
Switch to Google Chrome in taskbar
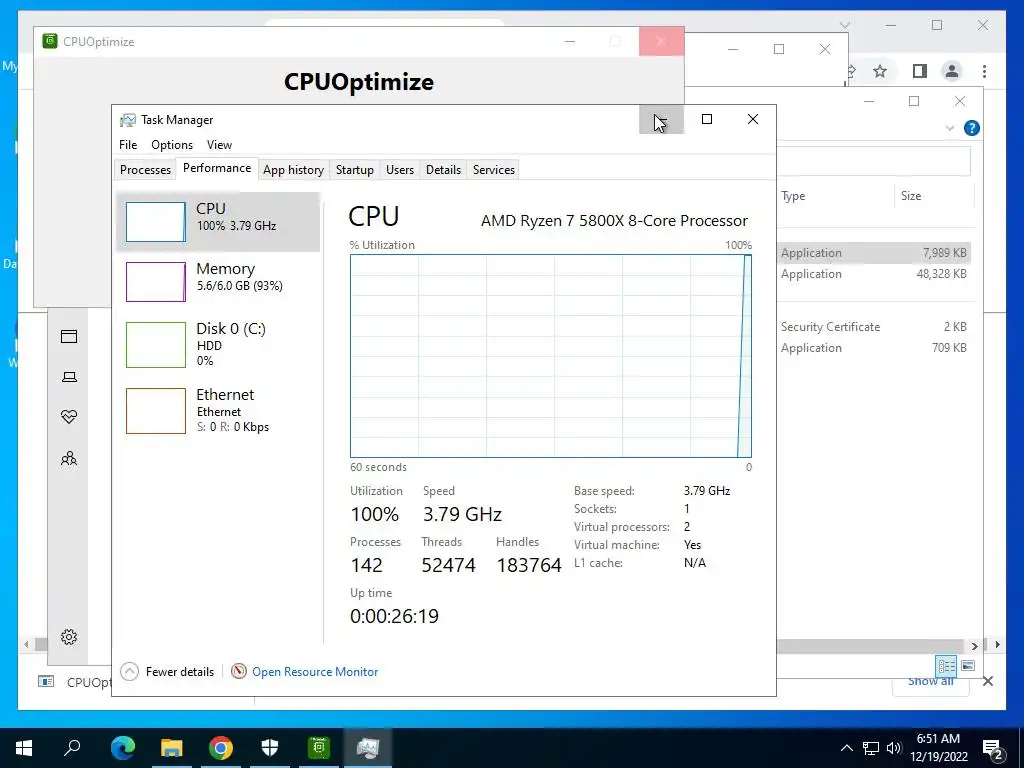tap(221, 748)
